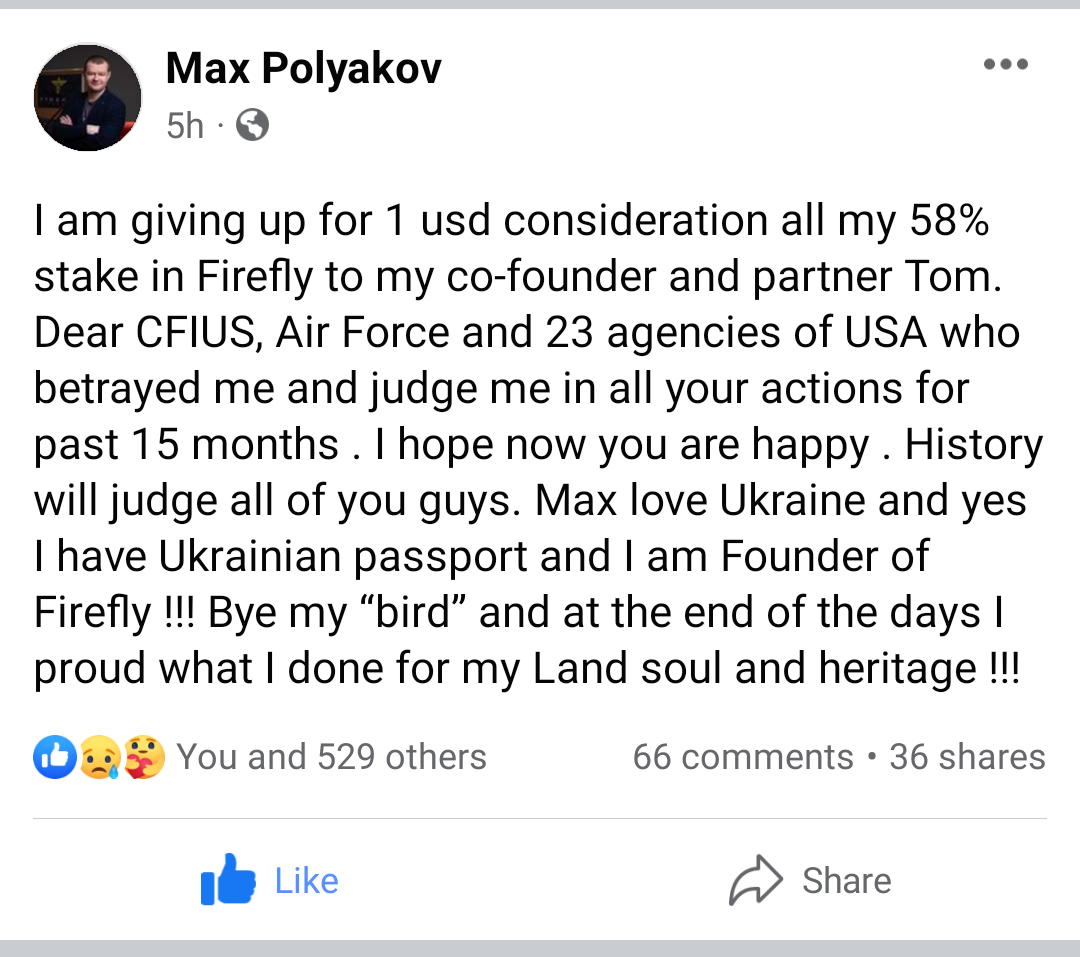This screenshot has height=957, width=1080.
Task: Open the three-dots post options menu
Action: [1005, 65]
